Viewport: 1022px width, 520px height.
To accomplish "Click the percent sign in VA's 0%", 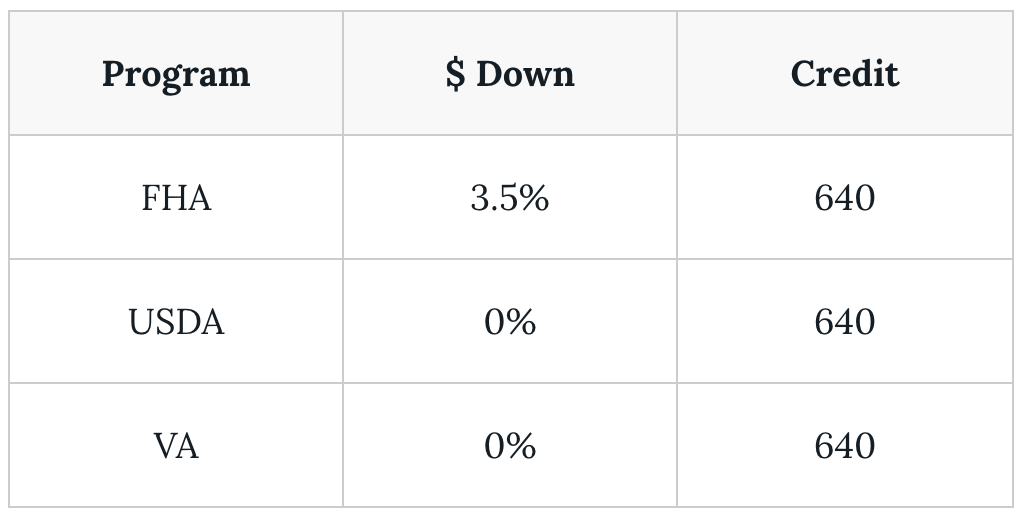I will pyautogui.click(x=521, y=446).
